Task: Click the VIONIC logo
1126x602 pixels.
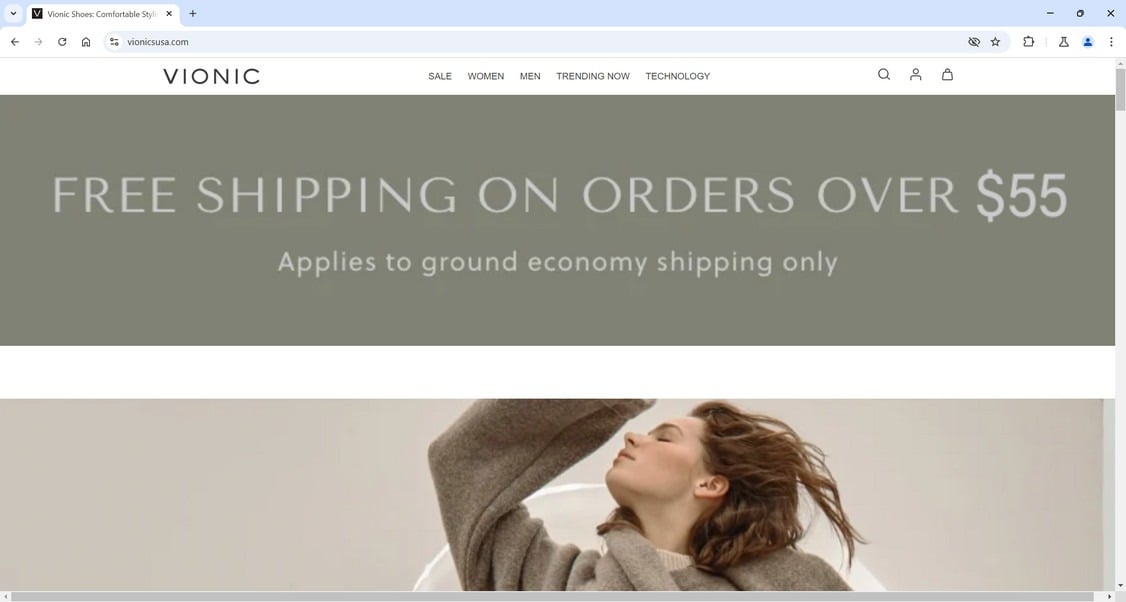Action: click(211, 76)
